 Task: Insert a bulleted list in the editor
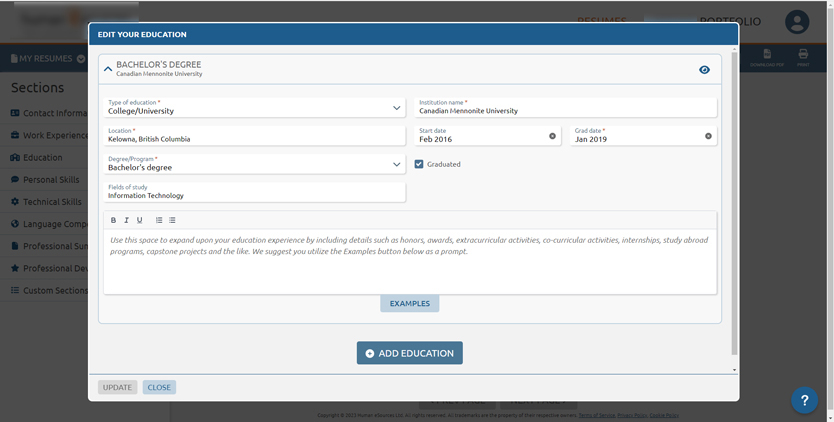click(159, 220)
